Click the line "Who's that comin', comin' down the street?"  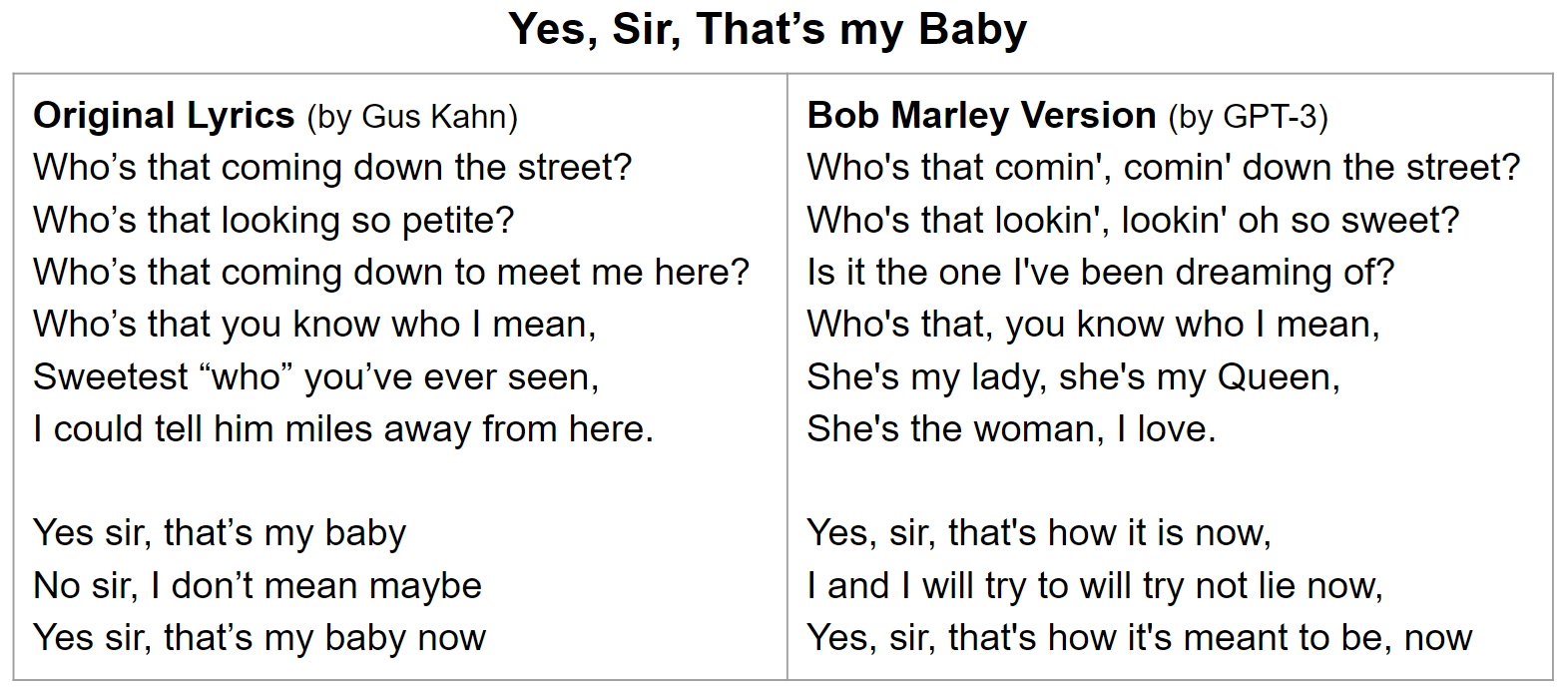coord(1163,168)
